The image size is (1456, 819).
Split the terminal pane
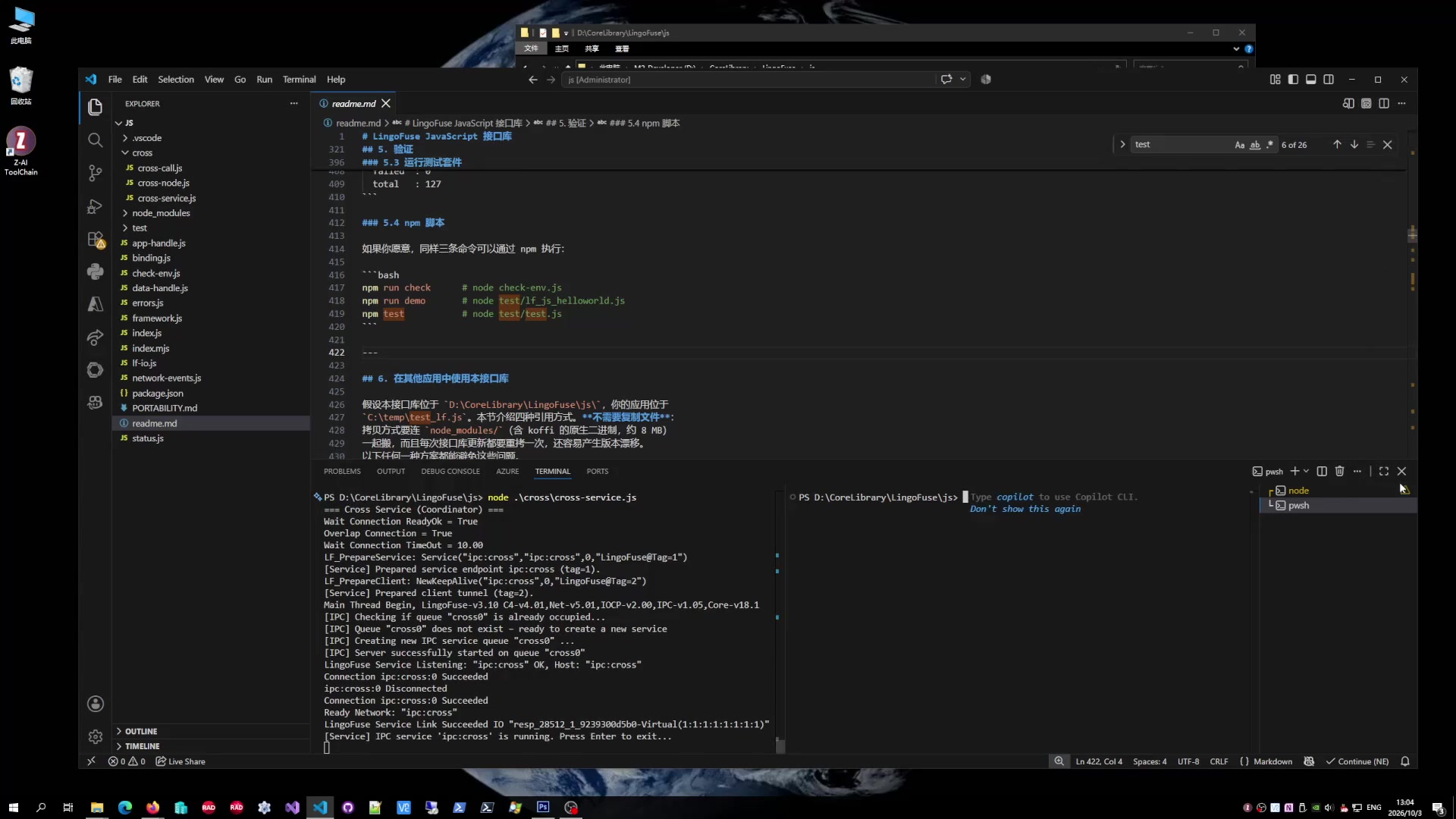[x=1322, y=471]
